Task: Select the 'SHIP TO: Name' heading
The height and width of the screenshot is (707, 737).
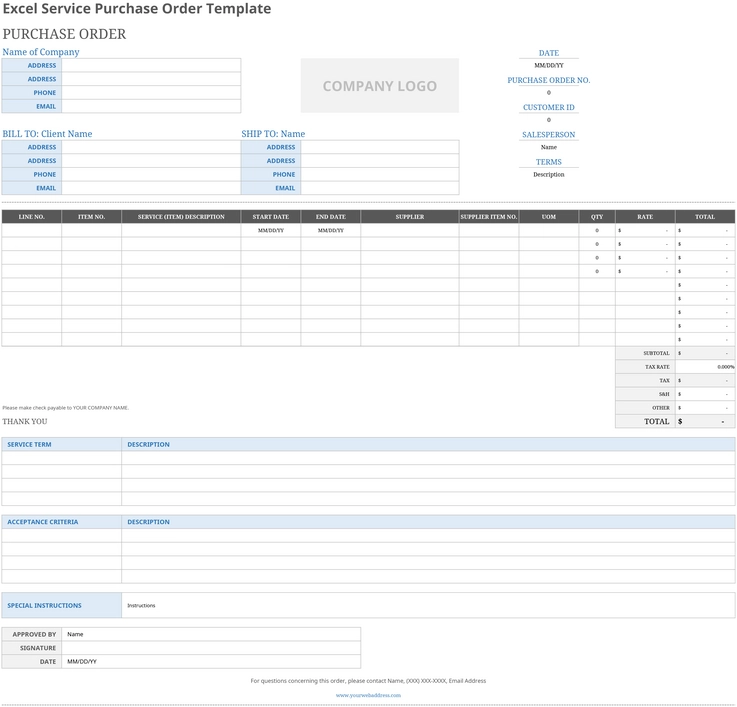Action: (x=273, y=134)
